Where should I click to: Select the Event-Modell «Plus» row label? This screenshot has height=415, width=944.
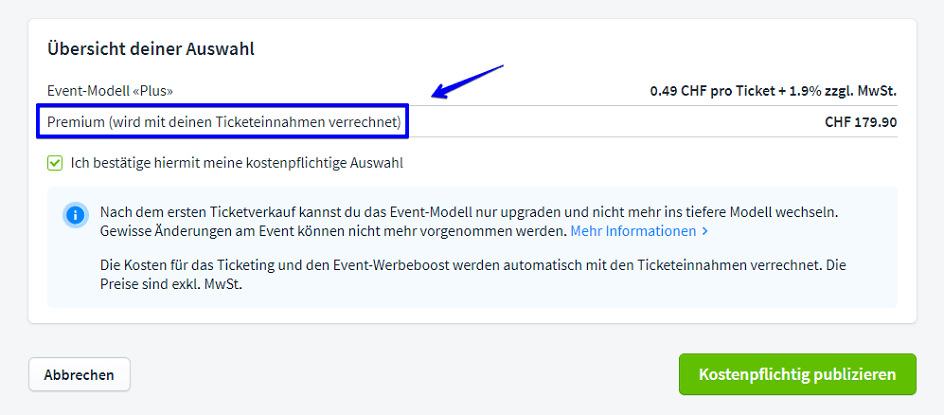coord(110,91)
